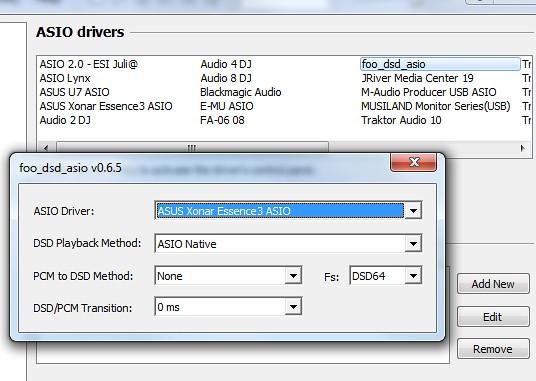Click the left scroll arrow of driver list
The height and width of the screenshot is (381, 536).
point(46,148)
